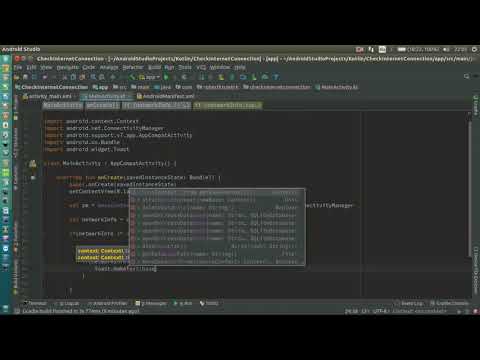Open the Refactor menu
This screenshot has height=360, width=480.
[133, 68]
